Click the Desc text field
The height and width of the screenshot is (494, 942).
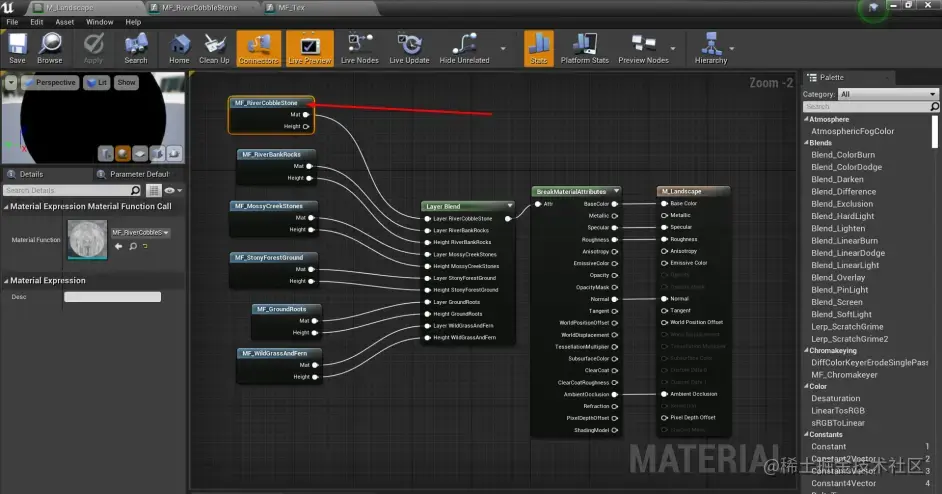(x=112, y=297)
